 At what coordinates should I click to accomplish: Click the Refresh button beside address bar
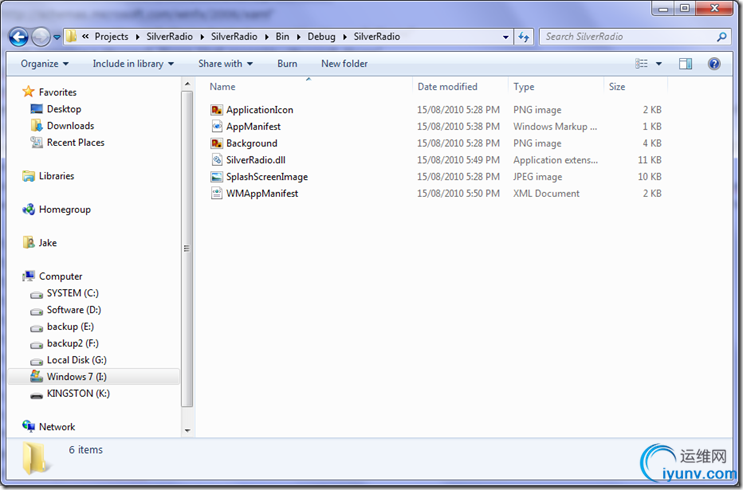pos(524,37)
